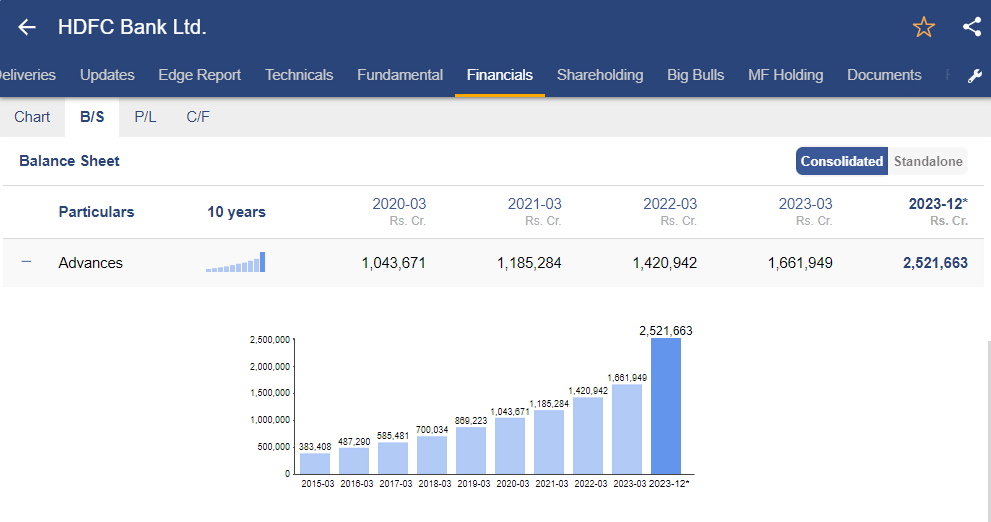Switch to Consolidated view
The image size is (991, 522).
(842, 161)
